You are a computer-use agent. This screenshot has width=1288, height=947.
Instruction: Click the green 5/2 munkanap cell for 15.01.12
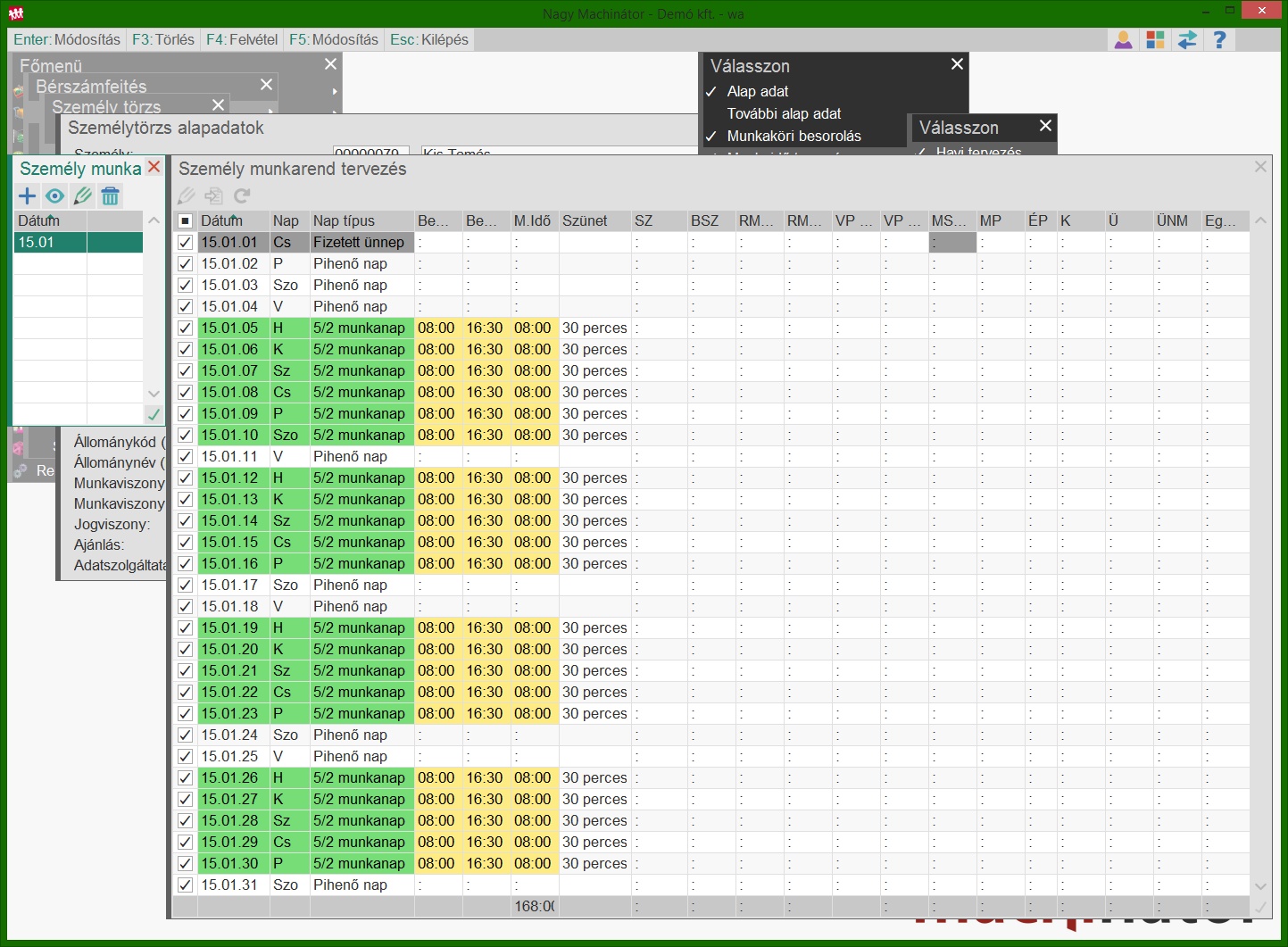[x=361, y=478]
